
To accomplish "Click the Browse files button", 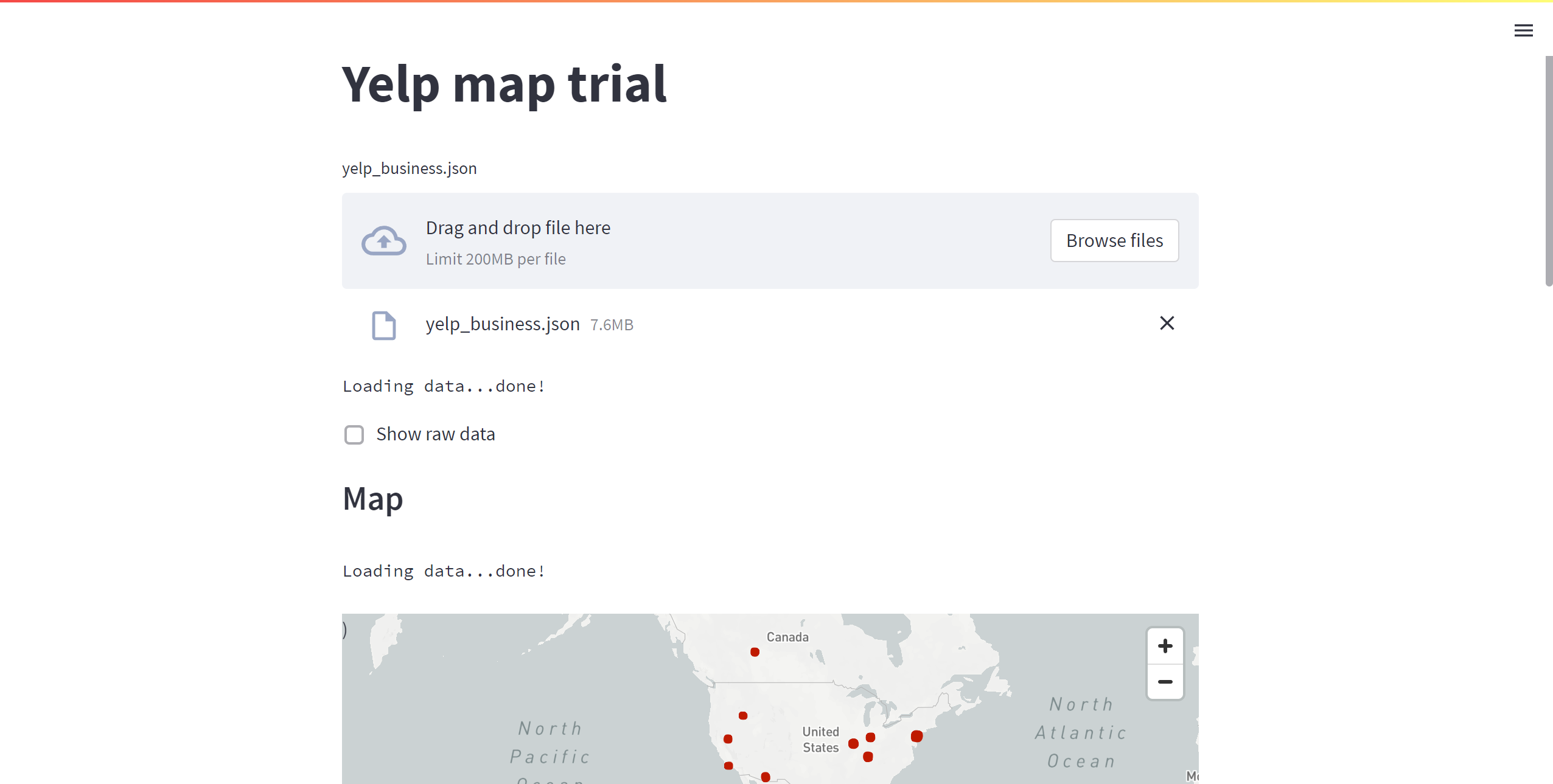I will coord(1114,240).
